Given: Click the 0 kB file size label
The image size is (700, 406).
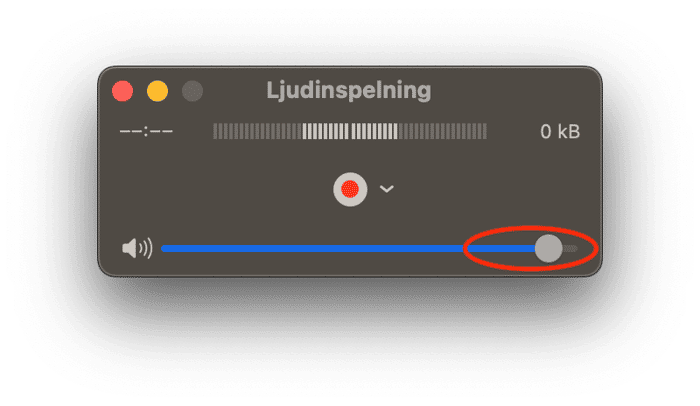Looking at the screenshot, I should click(x=560, y=131).
